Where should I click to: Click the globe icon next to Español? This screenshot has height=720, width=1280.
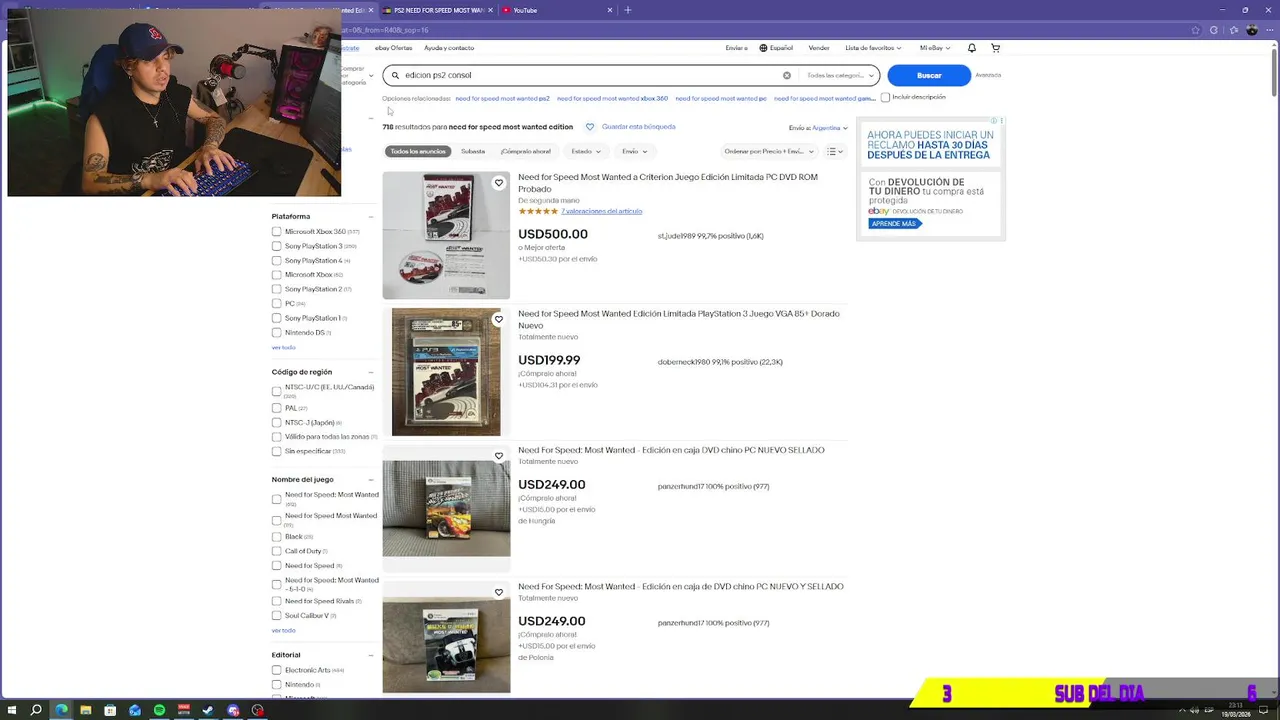coord(763,48)
